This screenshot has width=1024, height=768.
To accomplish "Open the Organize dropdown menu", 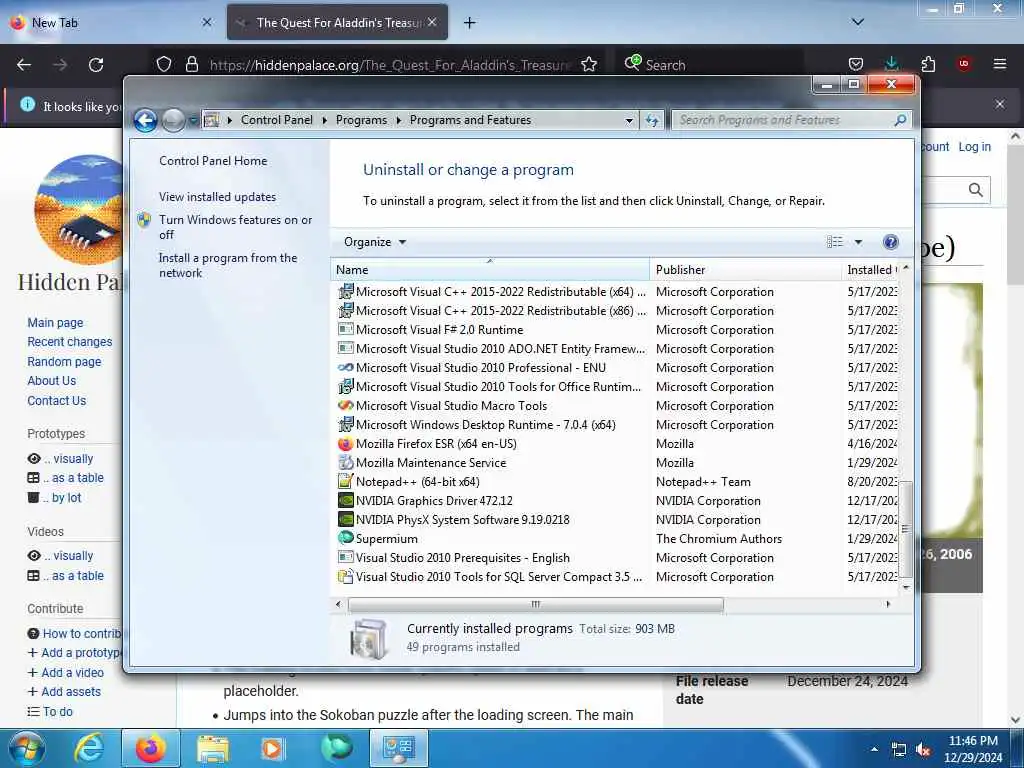I will tap(375, 242).
